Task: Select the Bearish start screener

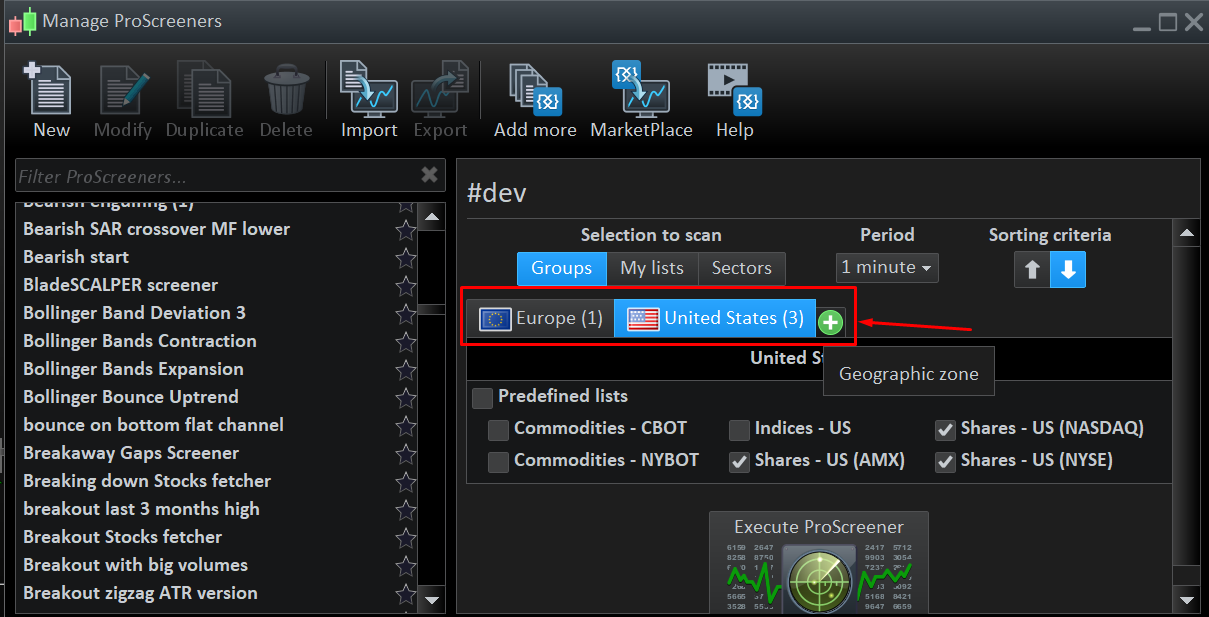Action: point(76,257)
